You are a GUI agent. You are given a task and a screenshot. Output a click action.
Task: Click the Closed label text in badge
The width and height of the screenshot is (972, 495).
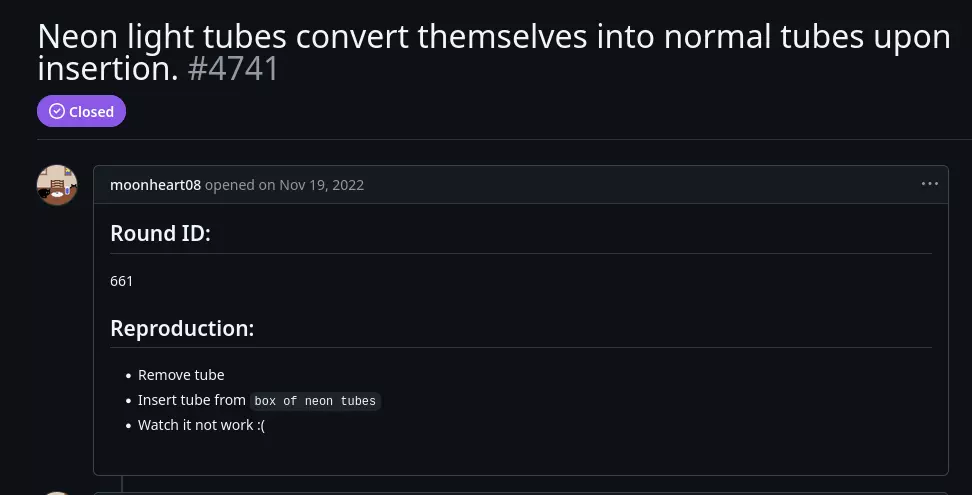coord(91,112)
